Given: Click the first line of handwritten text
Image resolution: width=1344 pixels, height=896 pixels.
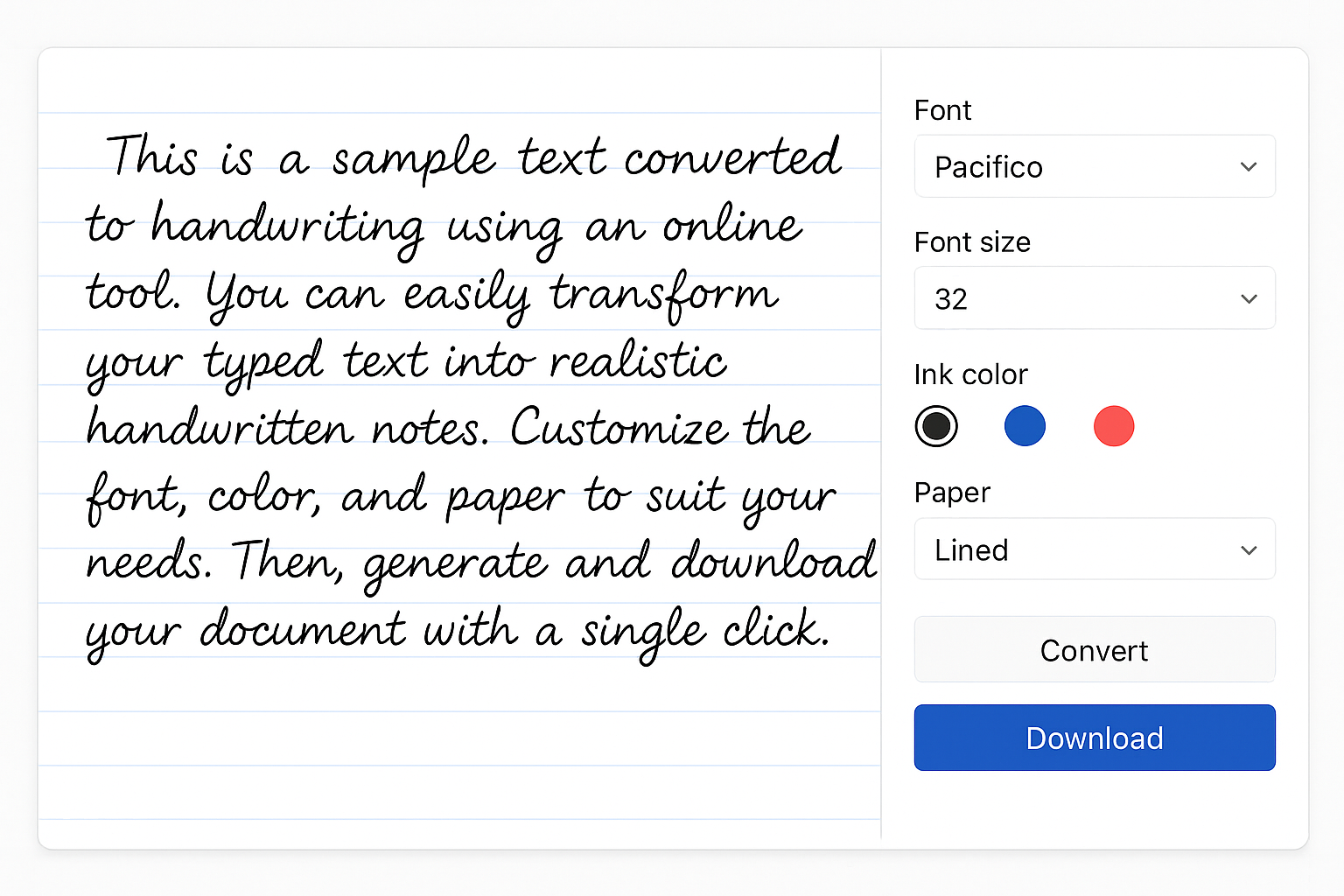Looking at the screenshot, I should 472,157.
